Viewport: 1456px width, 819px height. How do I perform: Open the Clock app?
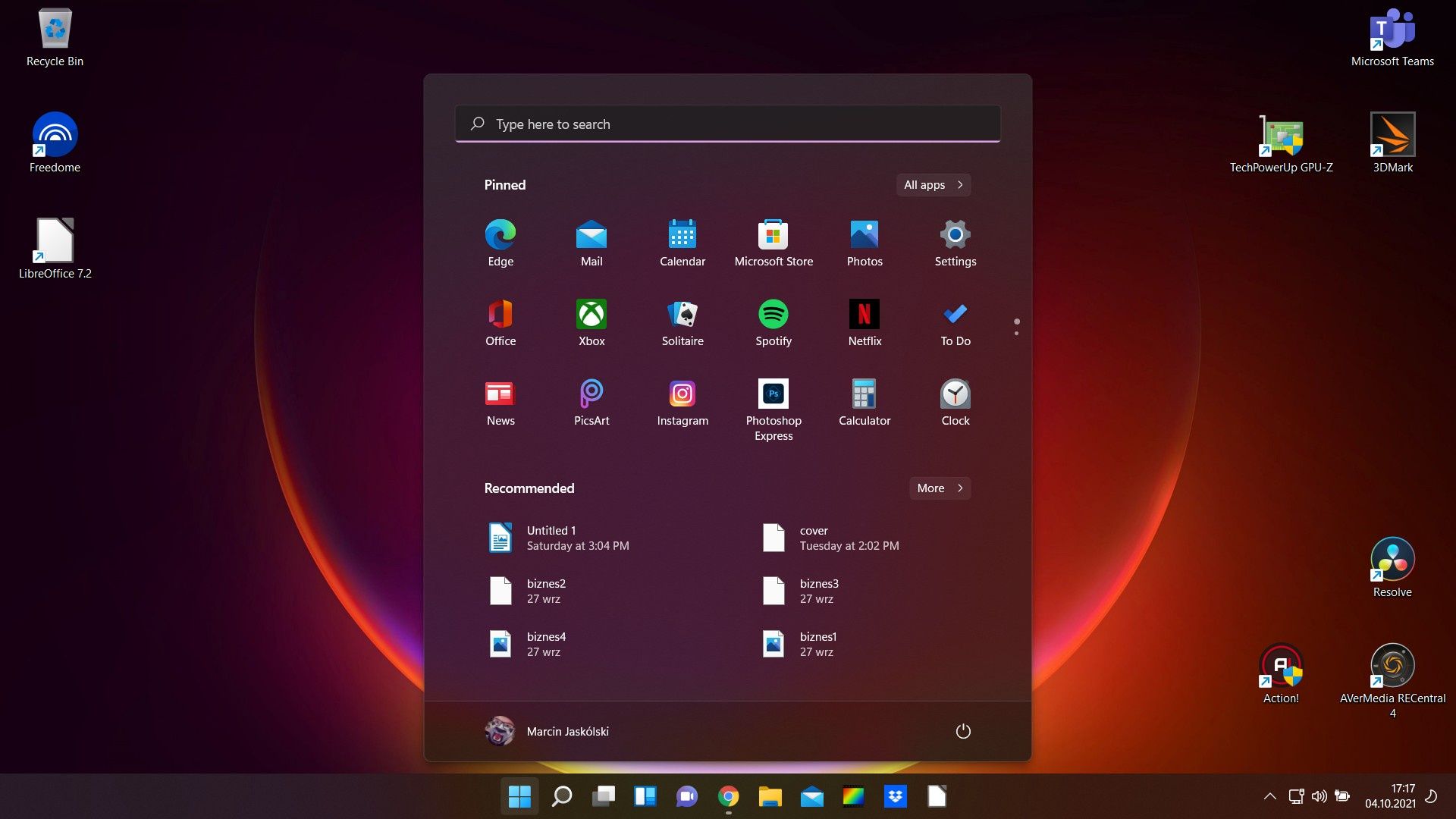tap(955, 403)
